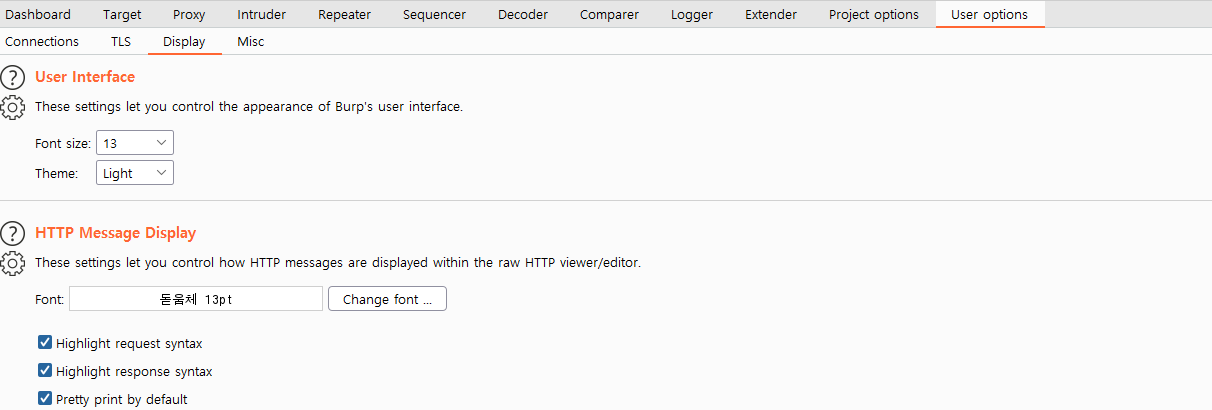This screenshot has height=410, width=1212.
Task: Open the Extender tab
Action: pos(771,14)
